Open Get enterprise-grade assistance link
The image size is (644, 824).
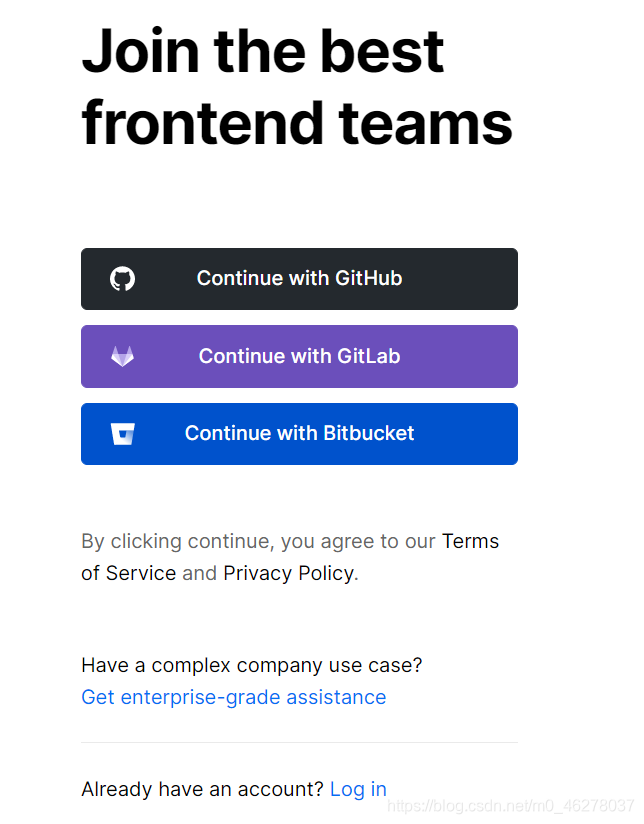click(233, 697)
